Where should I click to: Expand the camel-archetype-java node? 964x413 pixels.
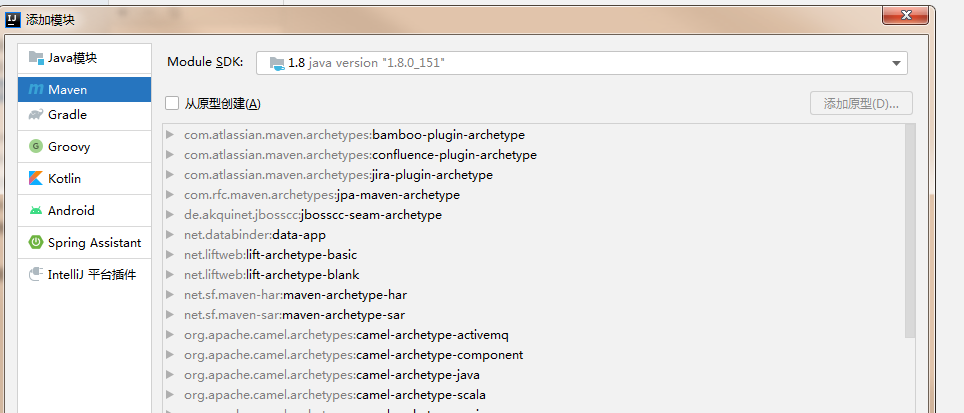[x=170, y=374]
